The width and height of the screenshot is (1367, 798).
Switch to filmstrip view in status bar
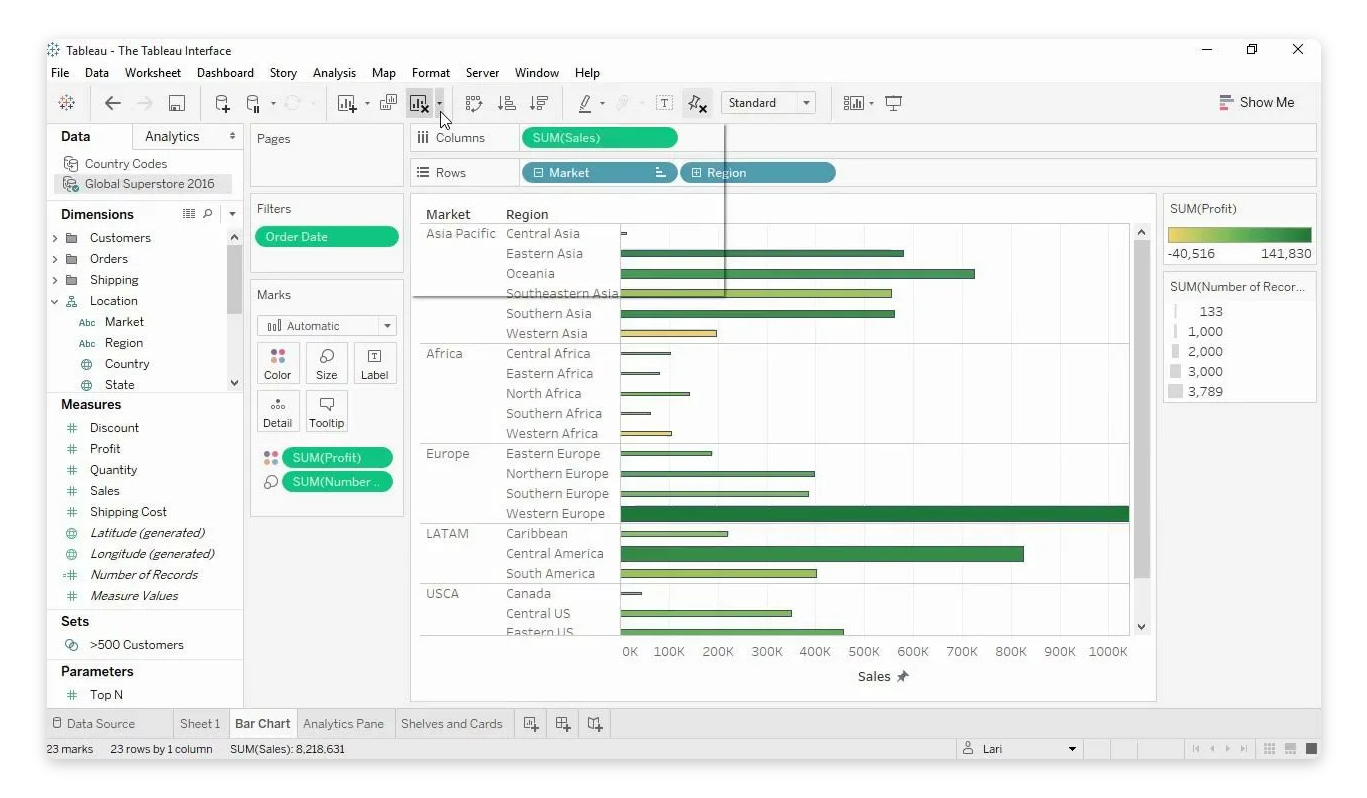pos(1291,749)
